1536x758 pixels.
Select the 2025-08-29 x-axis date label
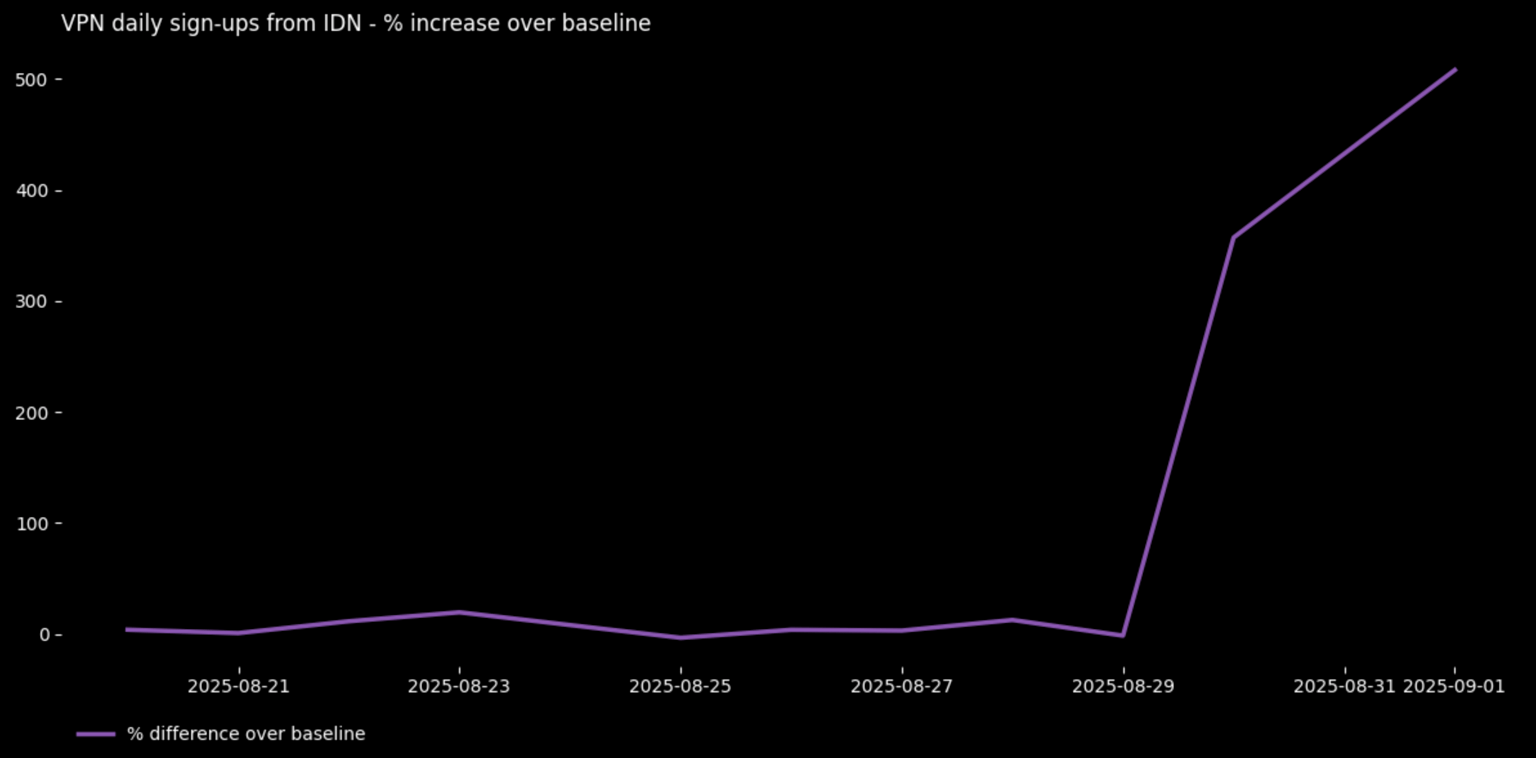[x=1123, y=686]
